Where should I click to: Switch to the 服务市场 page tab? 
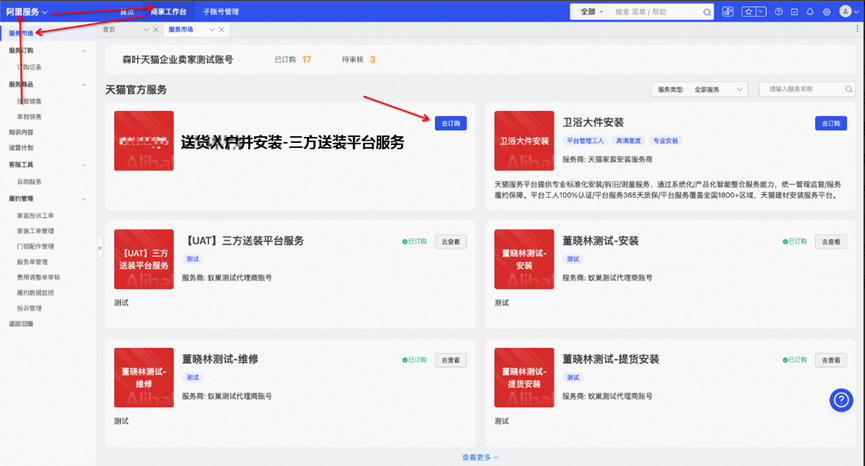[181, 30]
